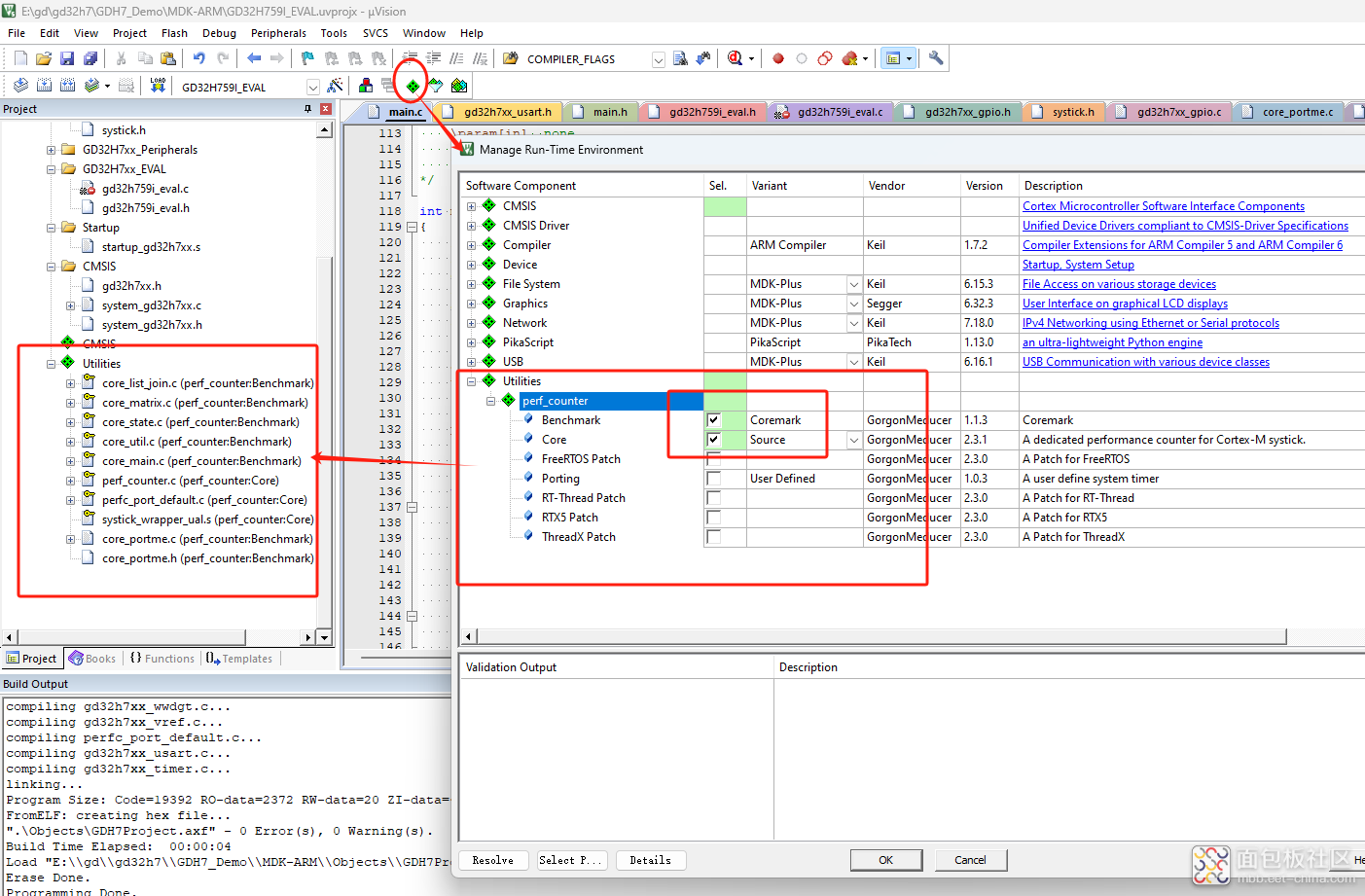This screenshot has height=896, width=1365.
Task: Download code to flash with LOAD icon
Action: pos(158,86)
